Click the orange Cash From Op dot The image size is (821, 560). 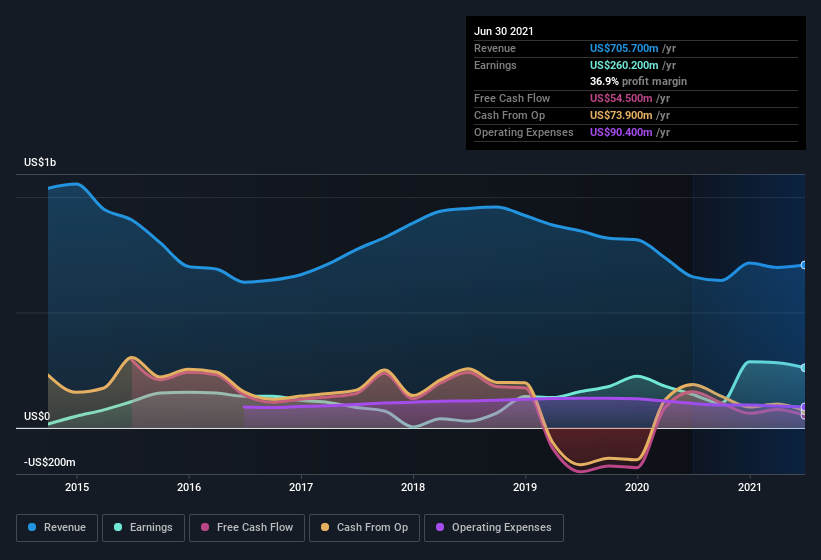(x=325, y=527)
